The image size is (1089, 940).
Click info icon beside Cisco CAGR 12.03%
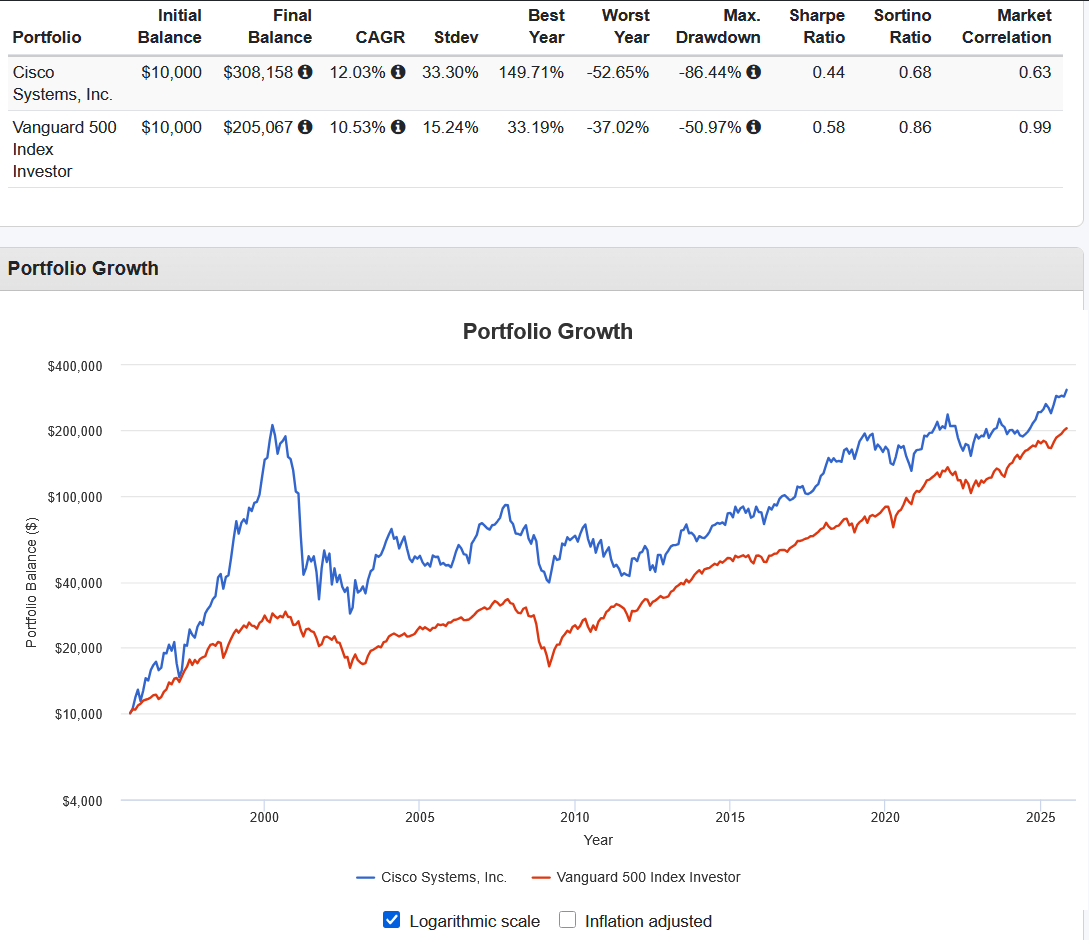coord(398,72)
